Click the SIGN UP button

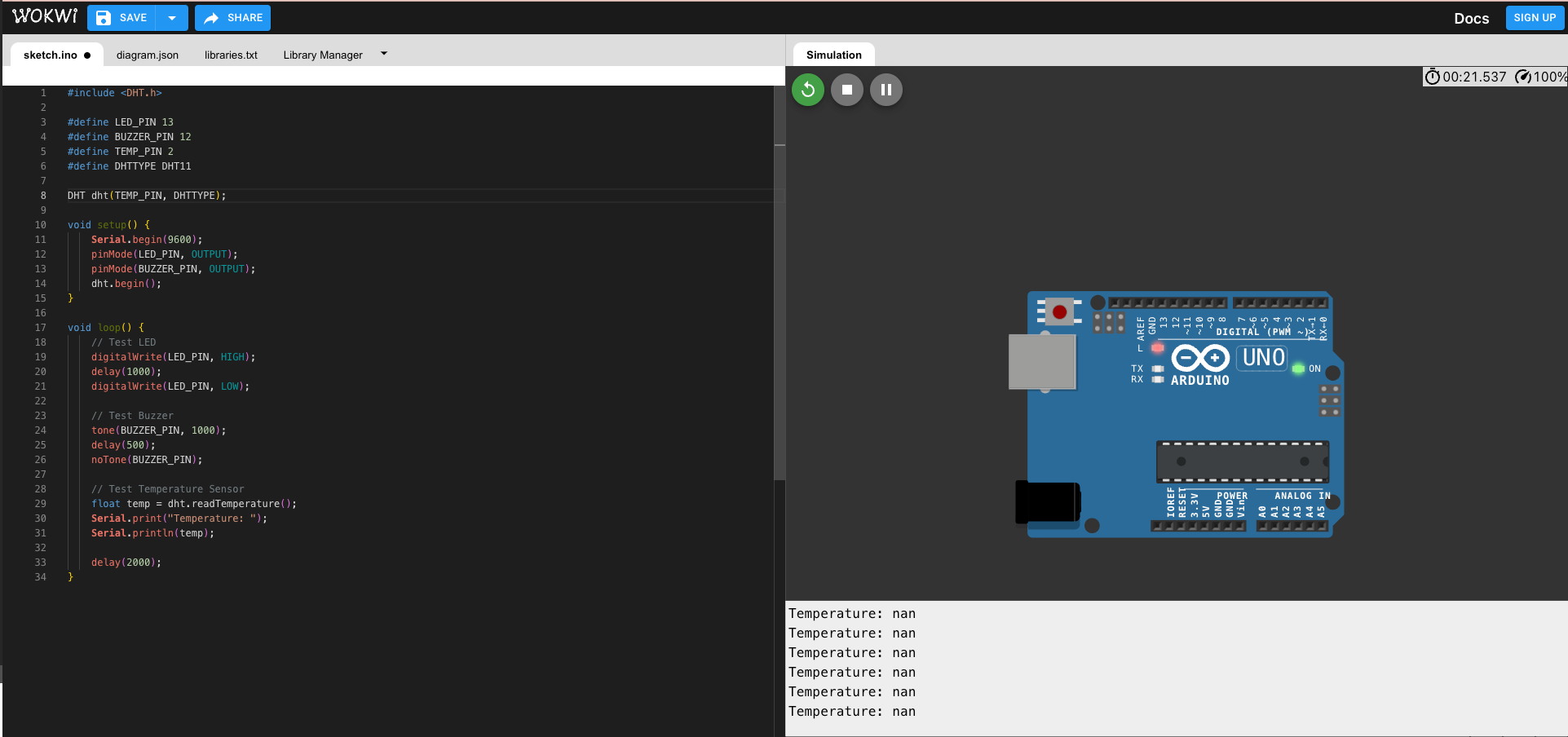point(1535,17)
